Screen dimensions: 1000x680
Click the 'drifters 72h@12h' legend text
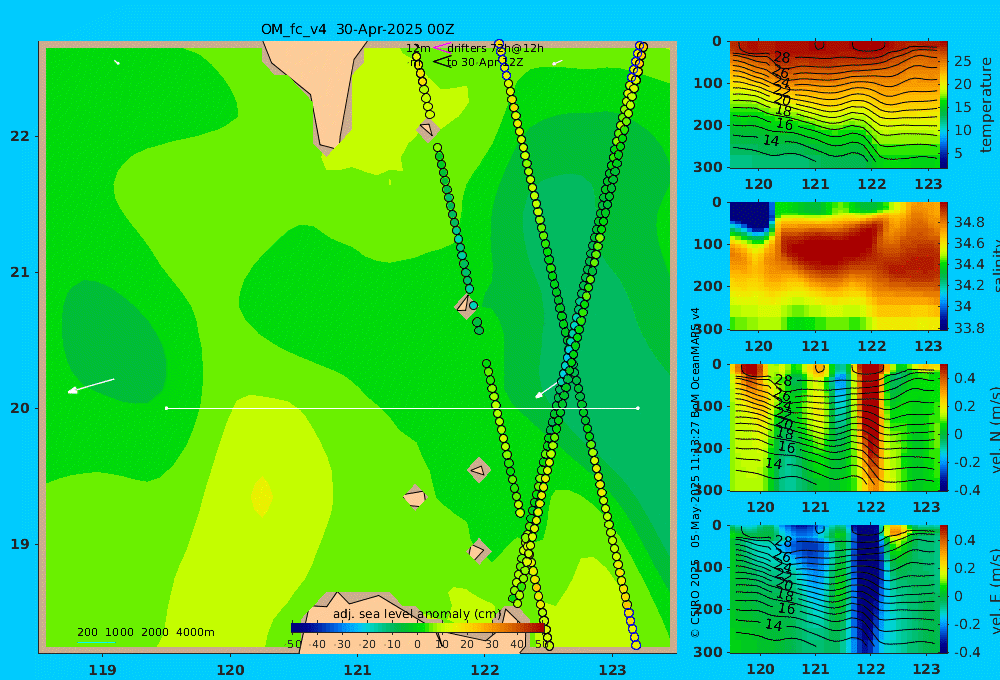(x=495, y=48)
